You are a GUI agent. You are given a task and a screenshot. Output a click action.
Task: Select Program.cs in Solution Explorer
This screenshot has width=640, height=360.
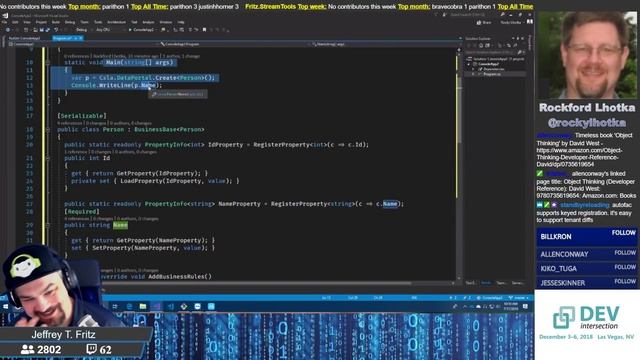(x=492, y=74)
